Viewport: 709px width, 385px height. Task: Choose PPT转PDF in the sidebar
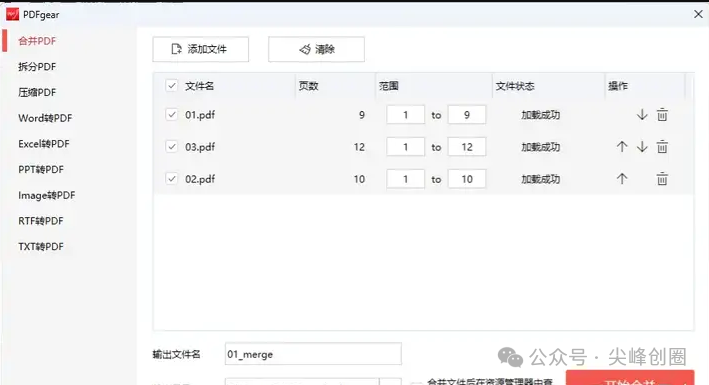[x=41, y=170]
